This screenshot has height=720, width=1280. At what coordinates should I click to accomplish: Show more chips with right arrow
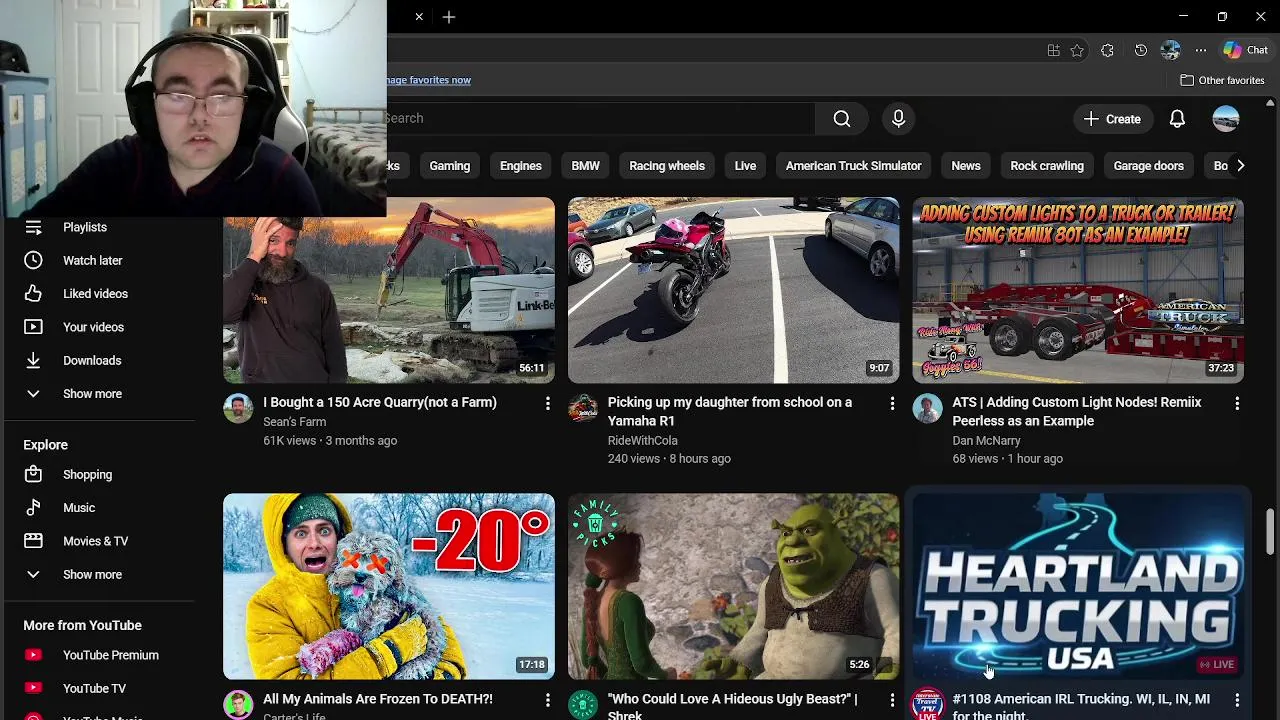pyautogui.click(x=1240, y=166)
